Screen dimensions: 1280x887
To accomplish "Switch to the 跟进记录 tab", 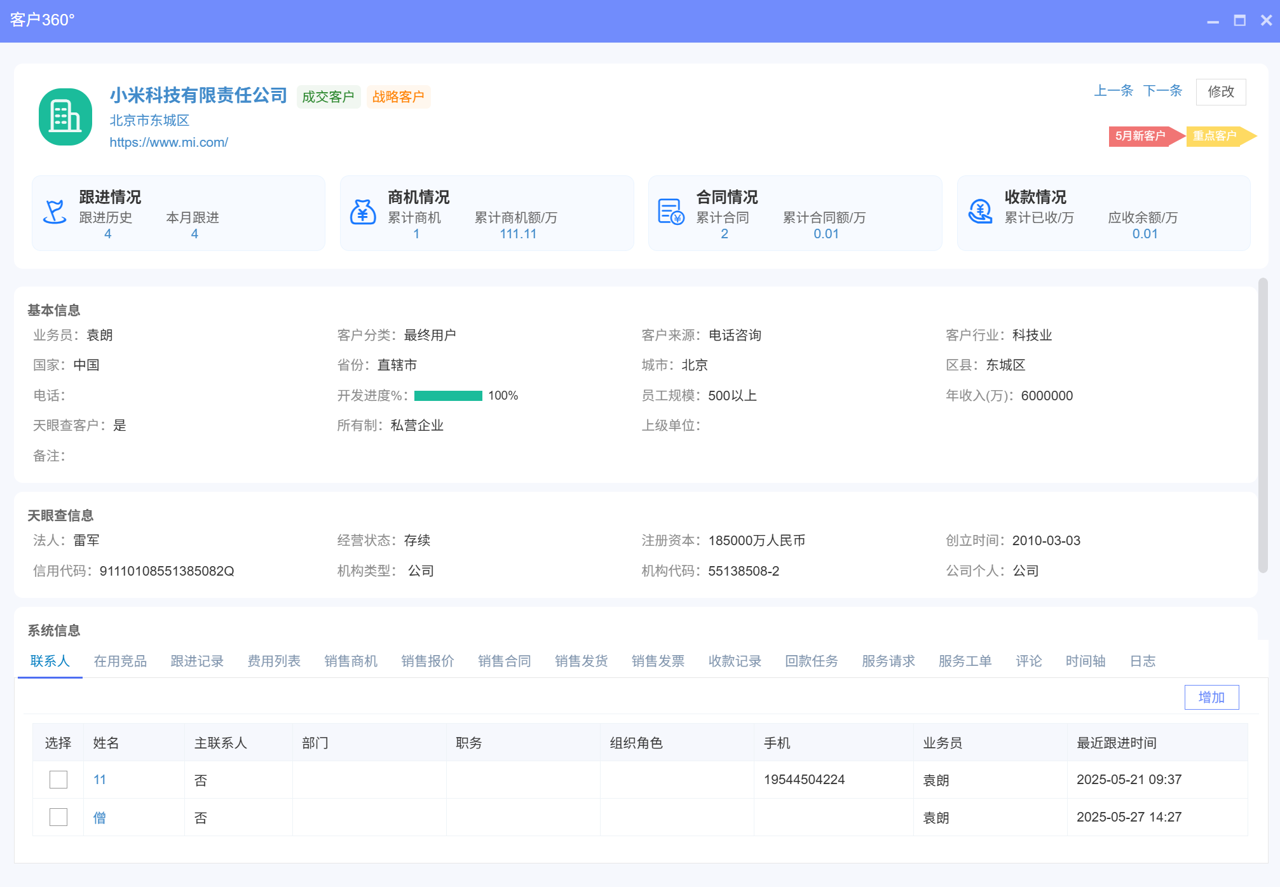I will (x=197, y=661).
